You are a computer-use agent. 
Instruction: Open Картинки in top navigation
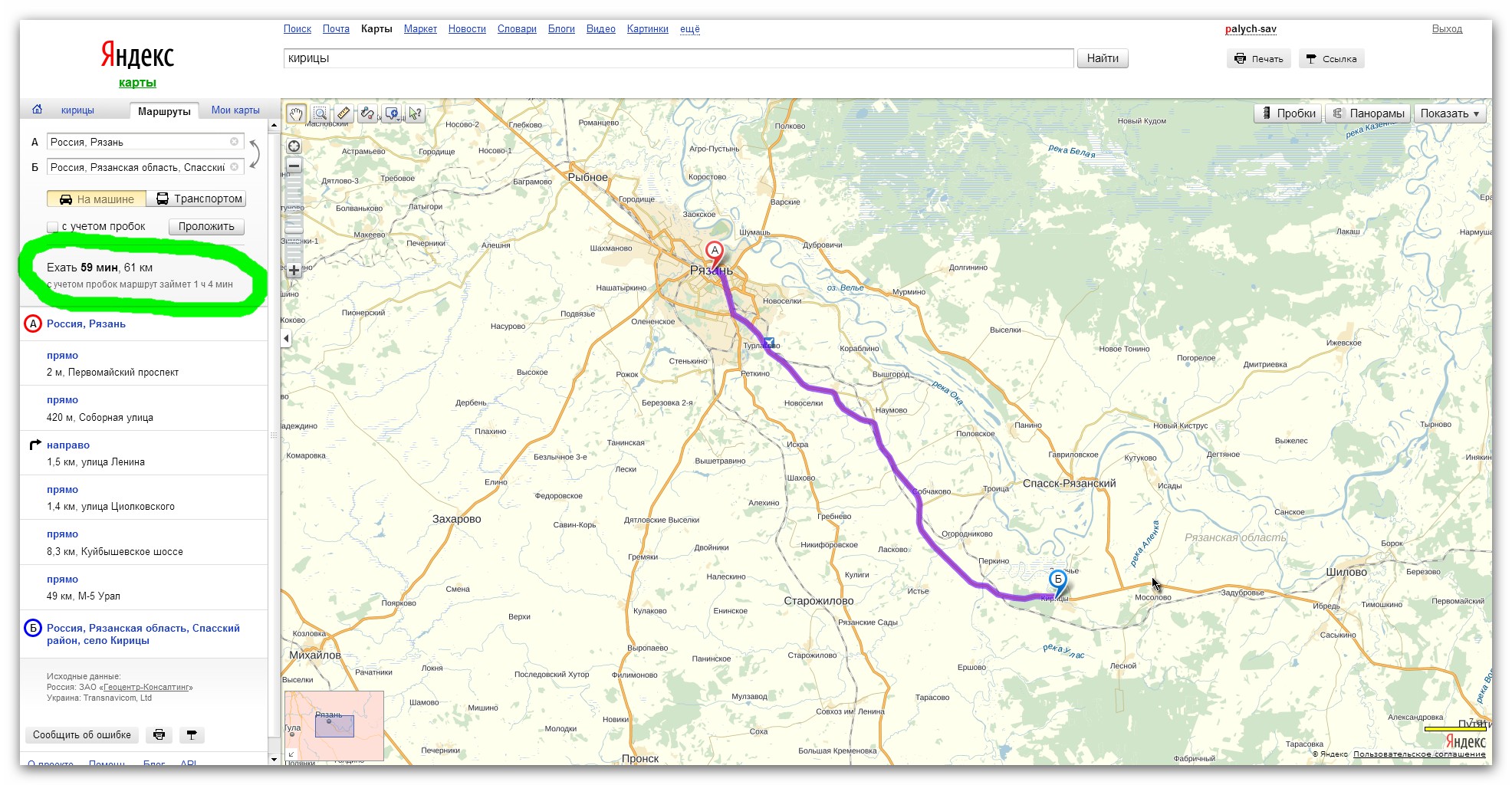648,29
